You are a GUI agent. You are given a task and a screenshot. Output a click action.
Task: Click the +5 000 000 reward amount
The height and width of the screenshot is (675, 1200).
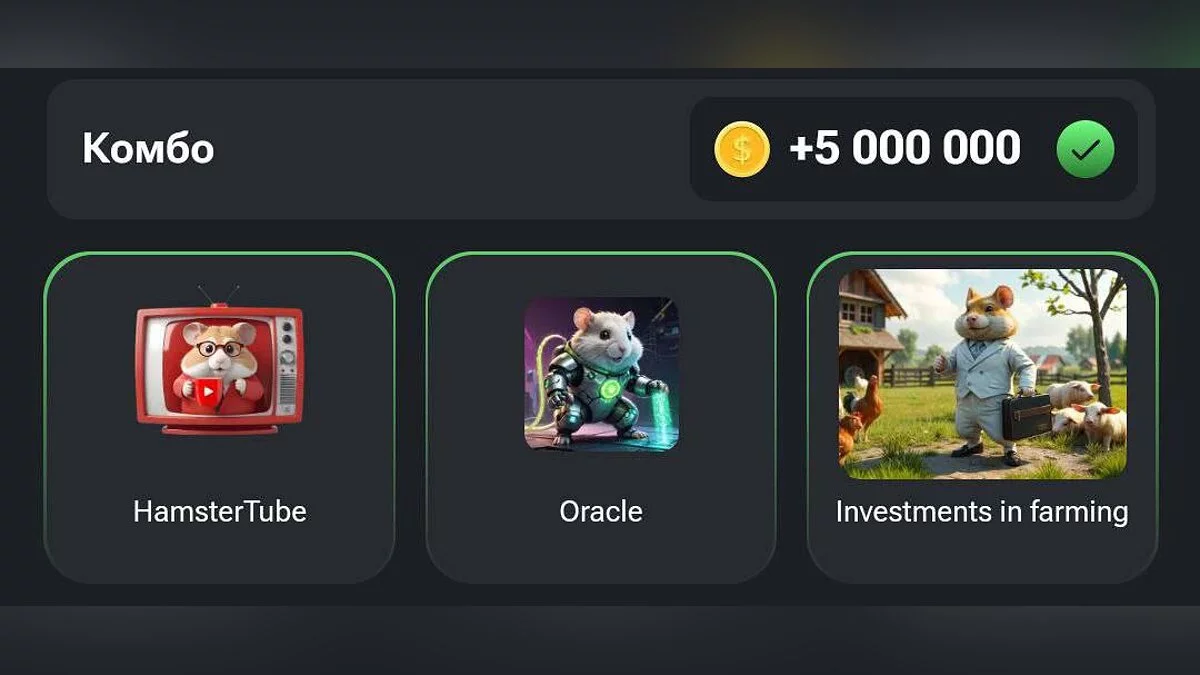click(x=905, y=148)
